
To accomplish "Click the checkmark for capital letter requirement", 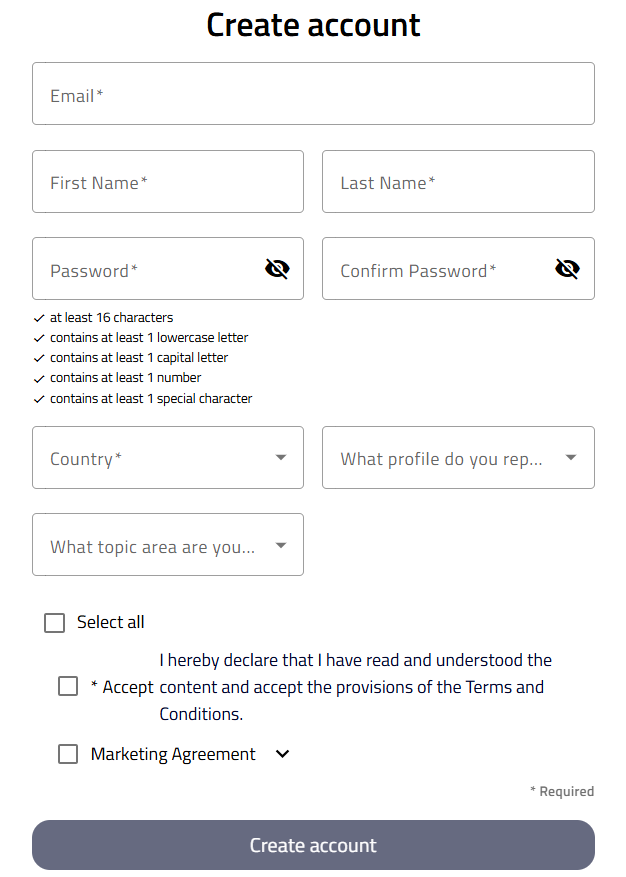I will [x=39, y=357].
